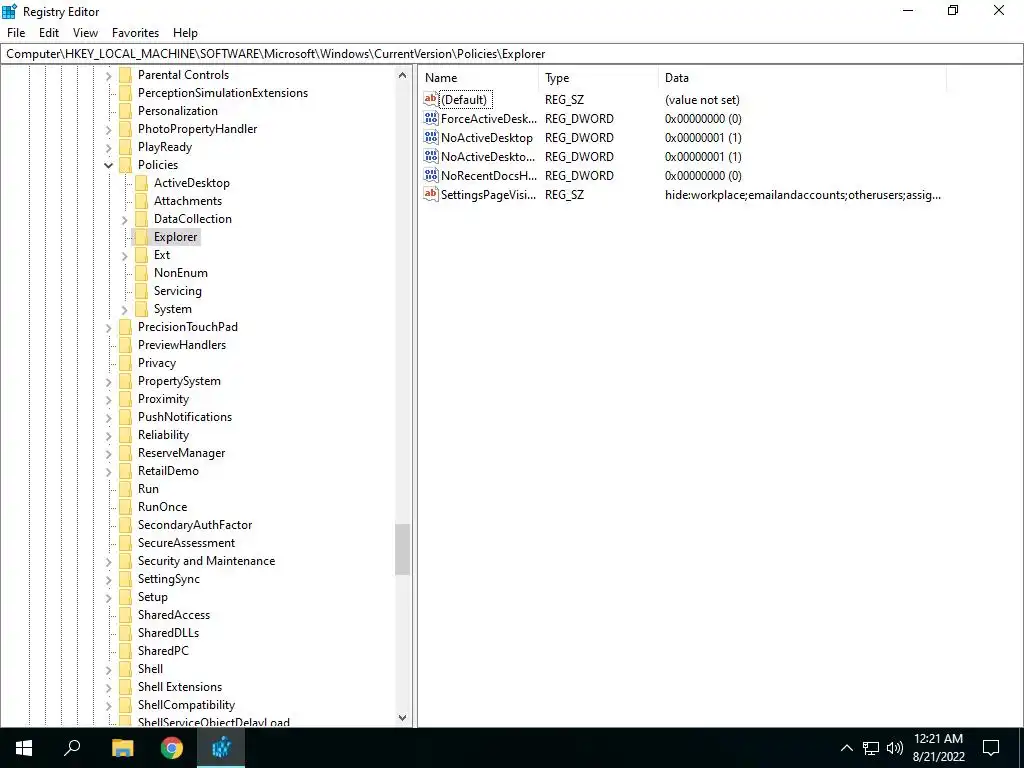
Task: Select the PerceptionSimulationExtensions key
Action: tap(223, 93)
